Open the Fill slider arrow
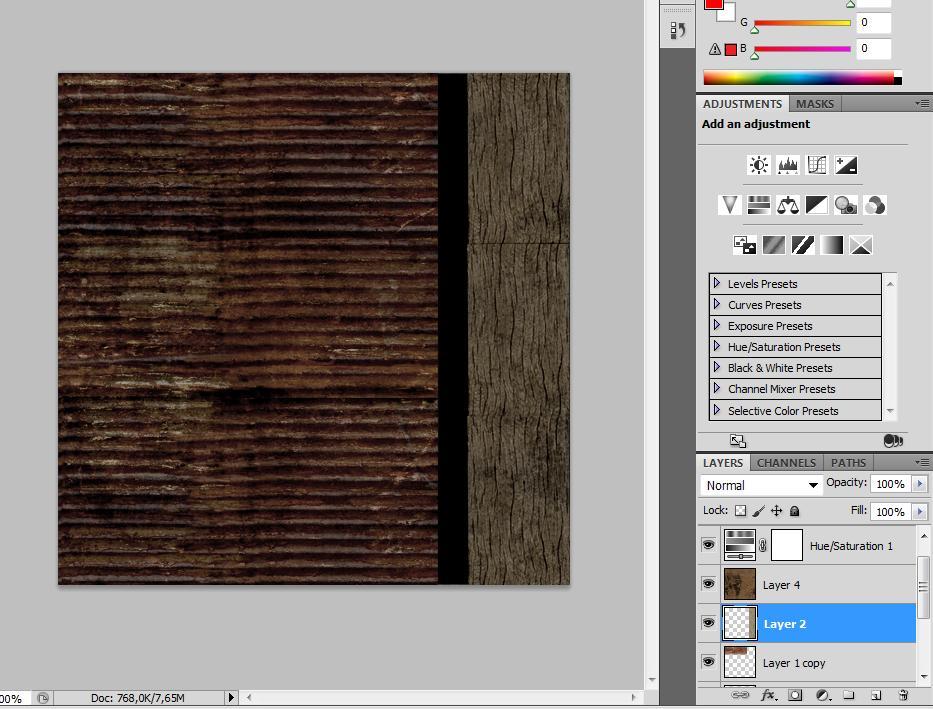 tap(919, 511)
